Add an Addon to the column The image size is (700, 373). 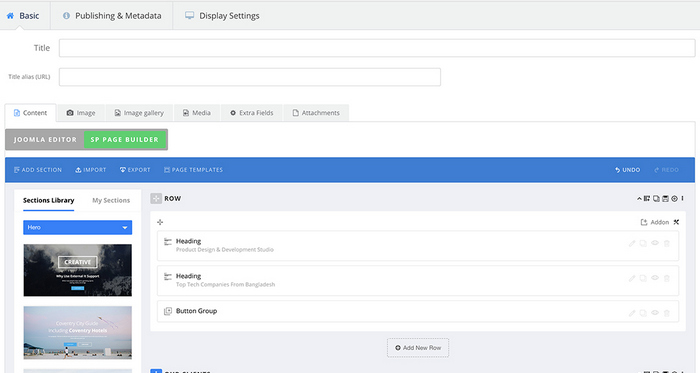pyautogui.click(x=655, y=222)
